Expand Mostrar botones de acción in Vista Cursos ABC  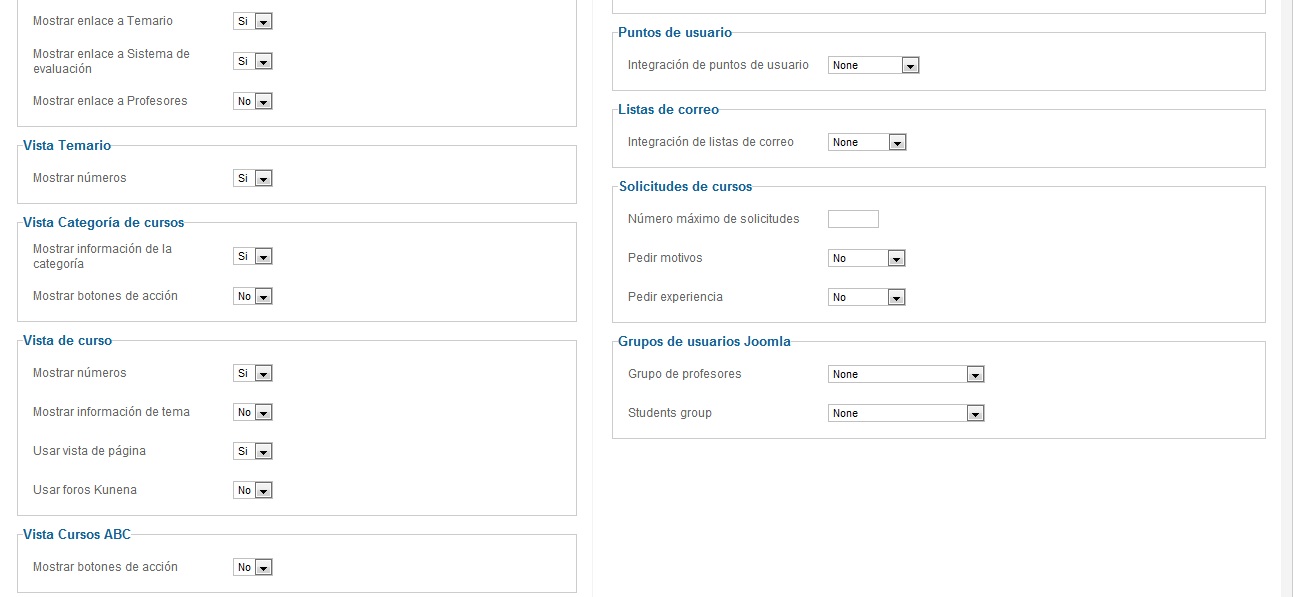253,567
